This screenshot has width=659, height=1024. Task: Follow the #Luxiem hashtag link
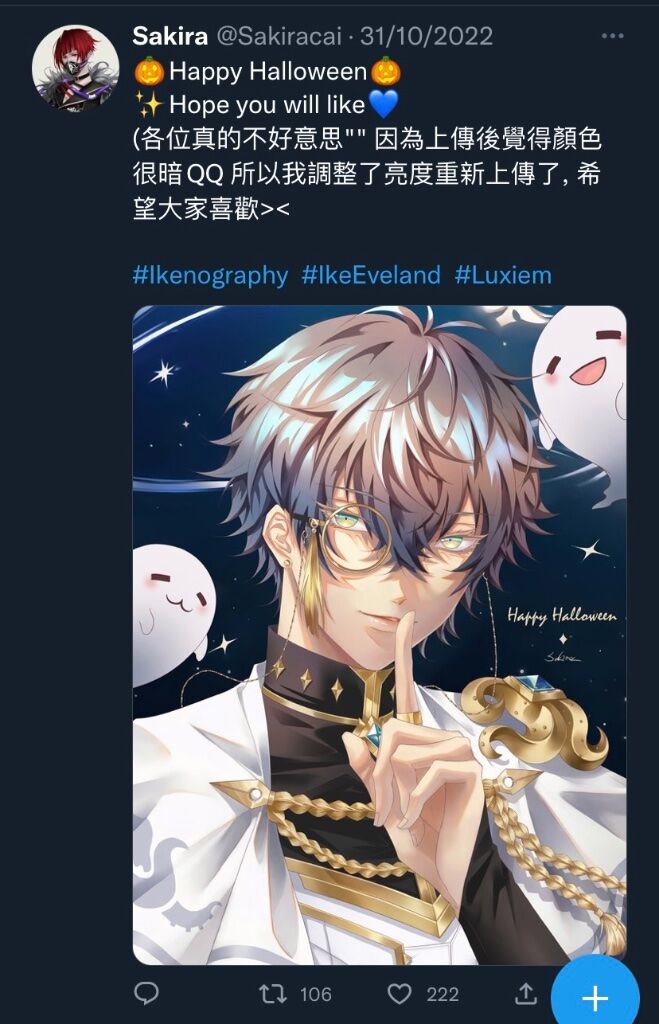click(x=503, y=275)
